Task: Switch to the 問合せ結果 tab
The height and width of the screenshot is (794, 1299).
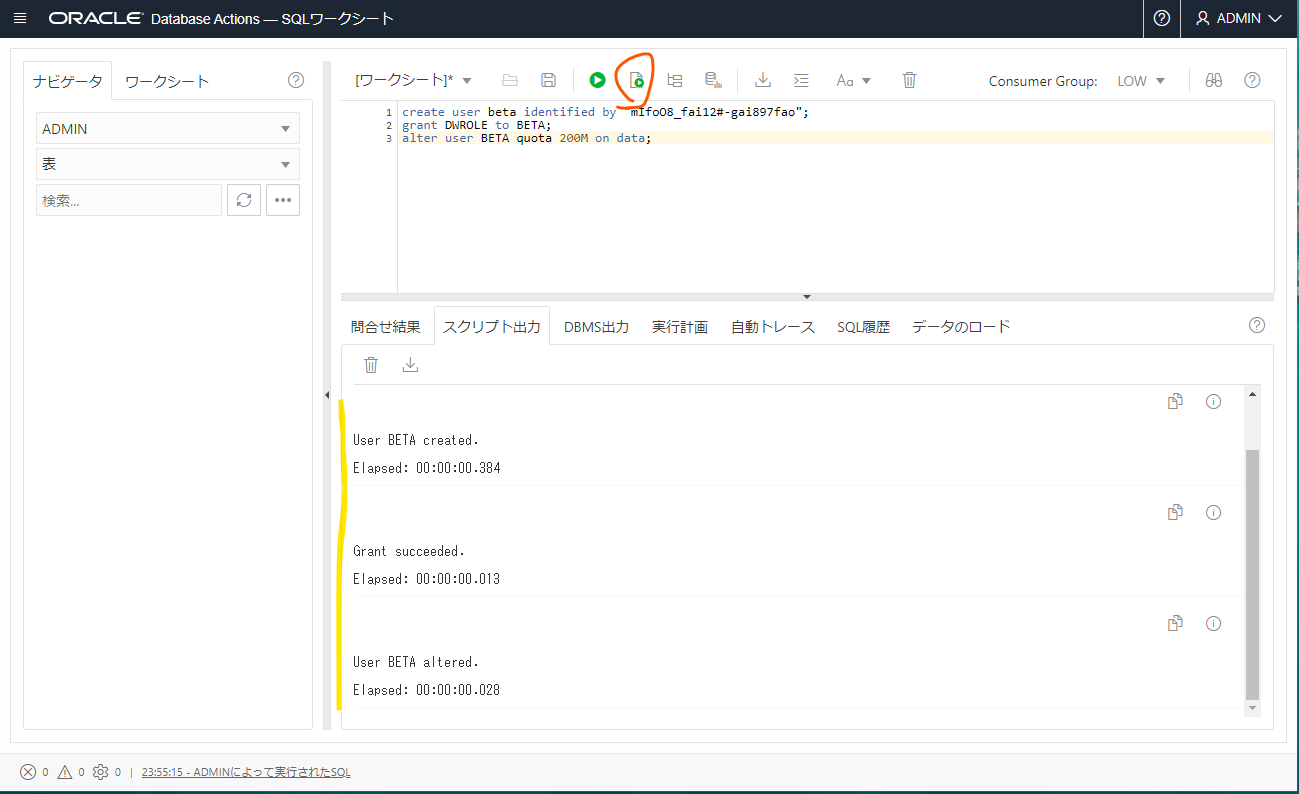Action: 386,326
